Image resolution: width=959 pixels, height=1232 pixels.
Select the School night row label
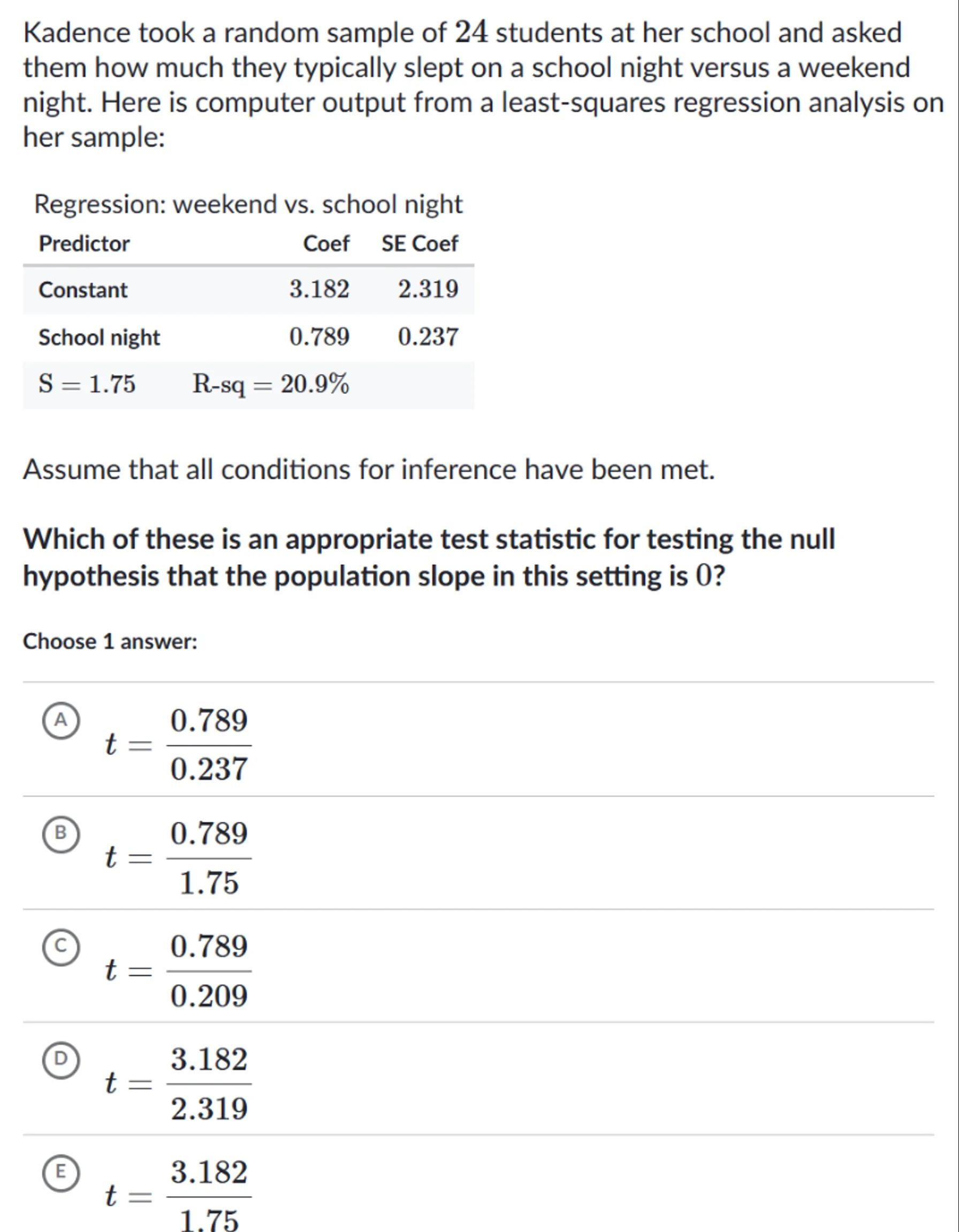point(100,338)
